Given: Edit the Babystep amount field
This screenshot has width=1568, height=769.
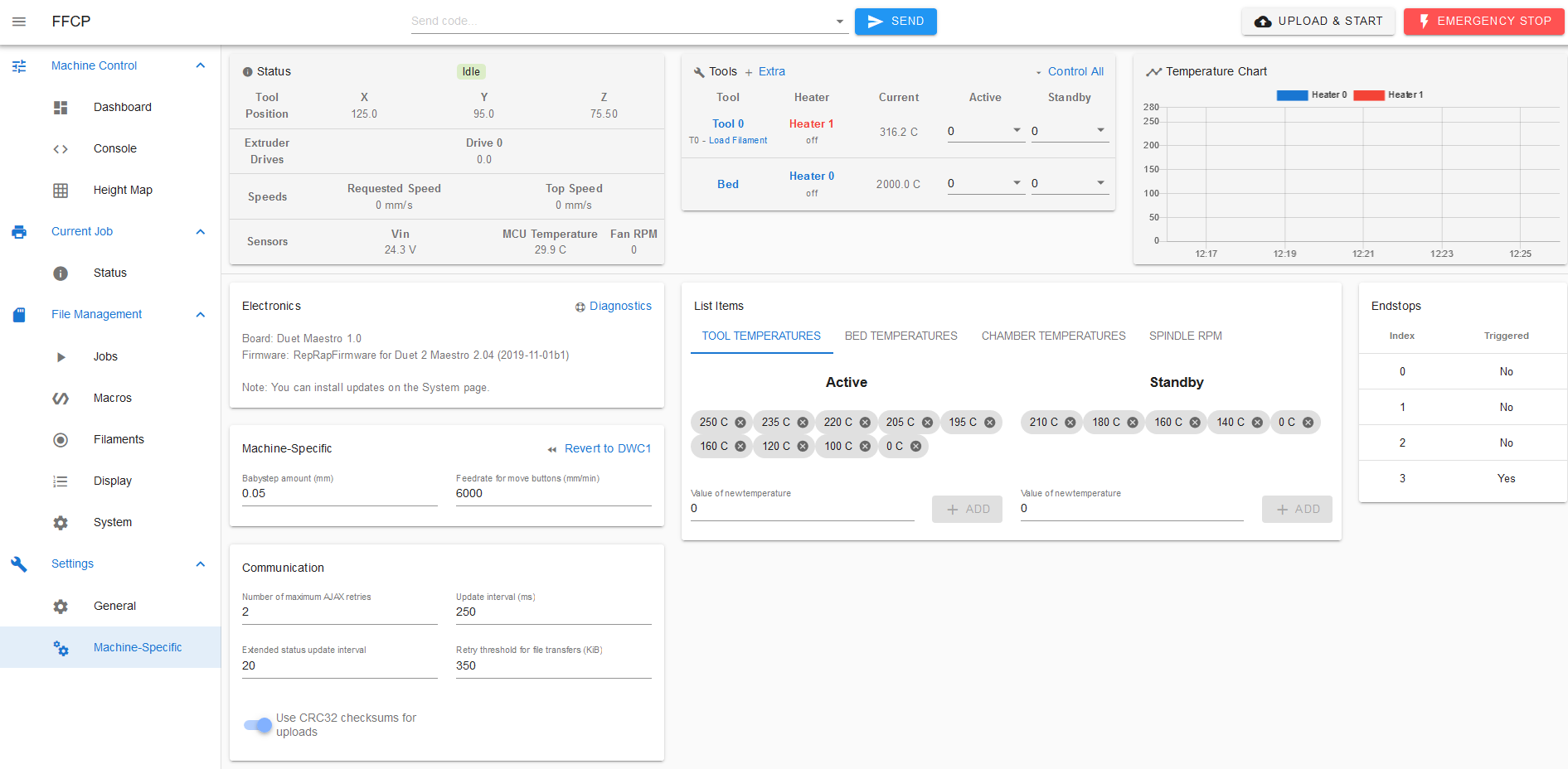Looking at the screenshot, I should [339, 494].
